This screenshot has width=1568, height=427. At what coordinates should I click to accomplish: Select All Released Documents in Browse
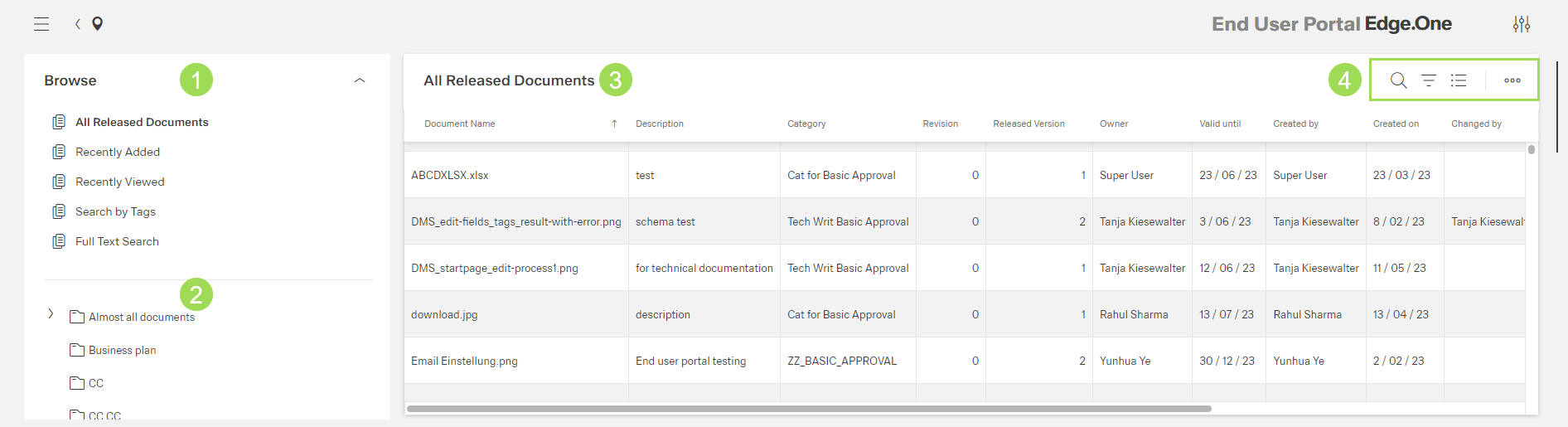pos(142,122)
